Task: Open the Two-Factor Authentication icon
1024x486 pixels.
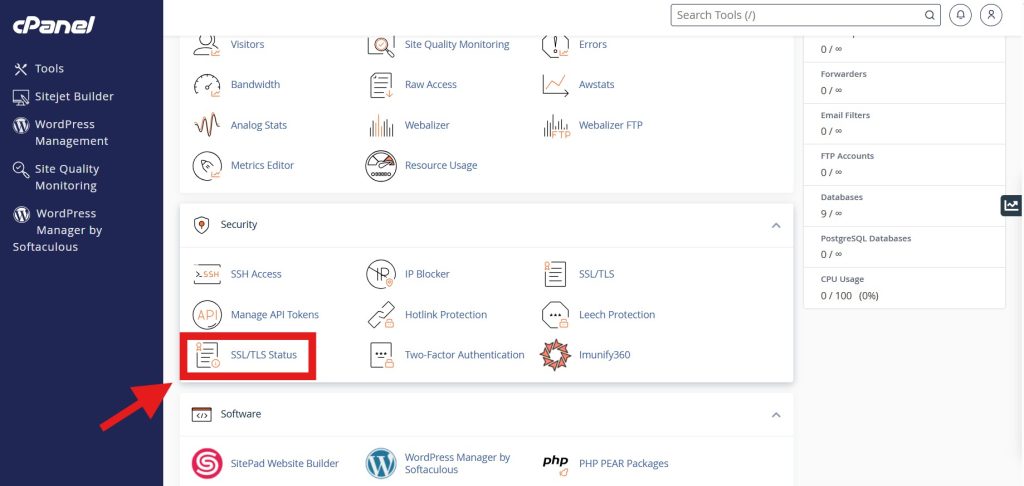Action: pyautogui.click(x=381, y=355)
